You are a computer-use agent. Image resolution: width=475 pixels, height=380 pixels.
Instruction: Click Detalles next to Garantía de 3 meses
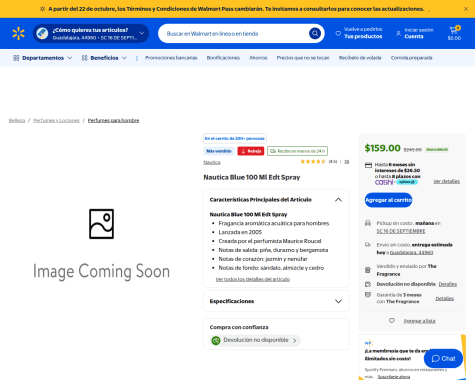click(x=445, y=298)
